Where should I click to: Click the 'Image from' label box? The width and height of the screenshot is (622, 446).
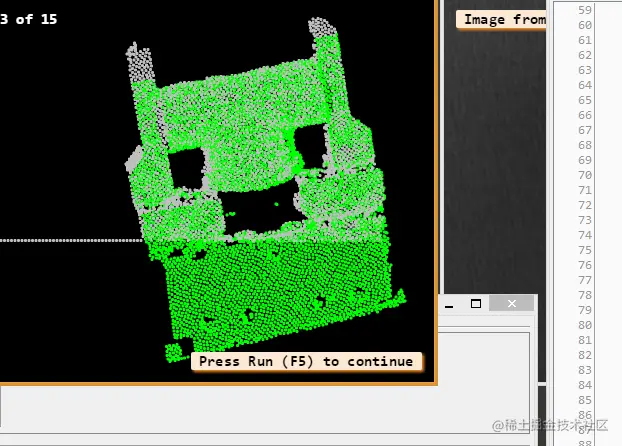(x=501, y=19)
